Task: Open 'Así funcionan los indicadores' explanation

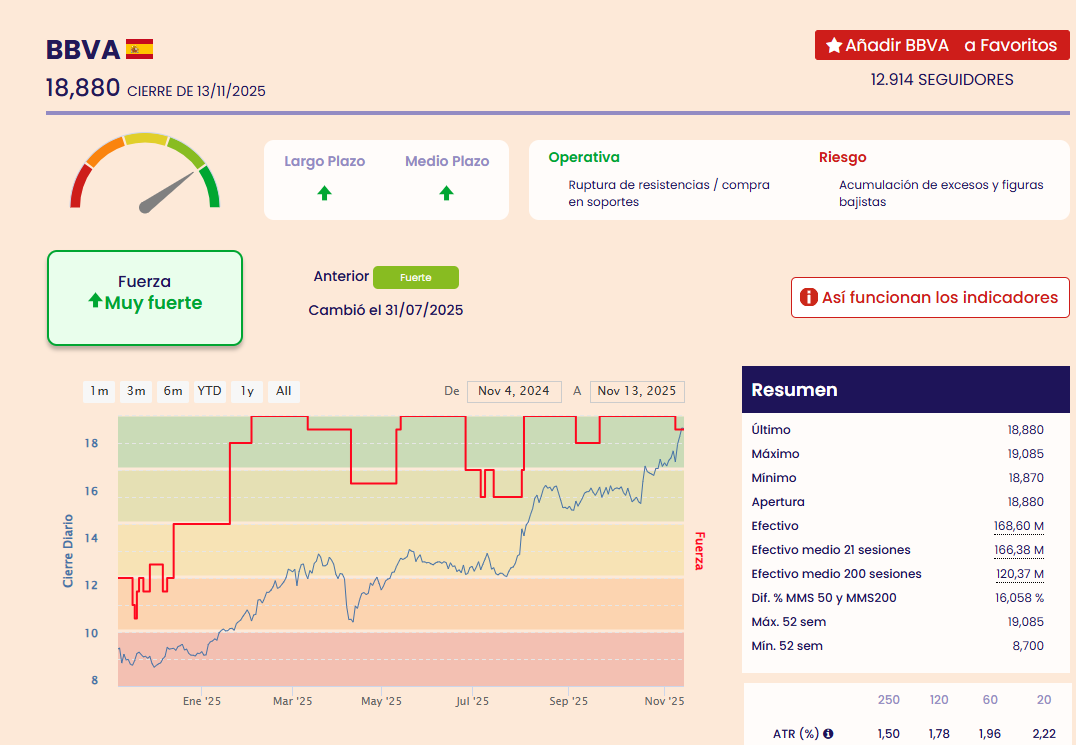Action: click(x=930, y=298)
